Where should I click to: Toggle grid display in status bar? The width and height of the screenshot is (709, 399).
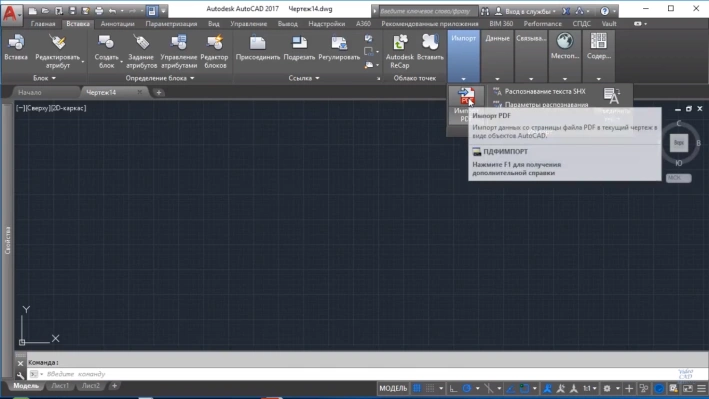417,388
